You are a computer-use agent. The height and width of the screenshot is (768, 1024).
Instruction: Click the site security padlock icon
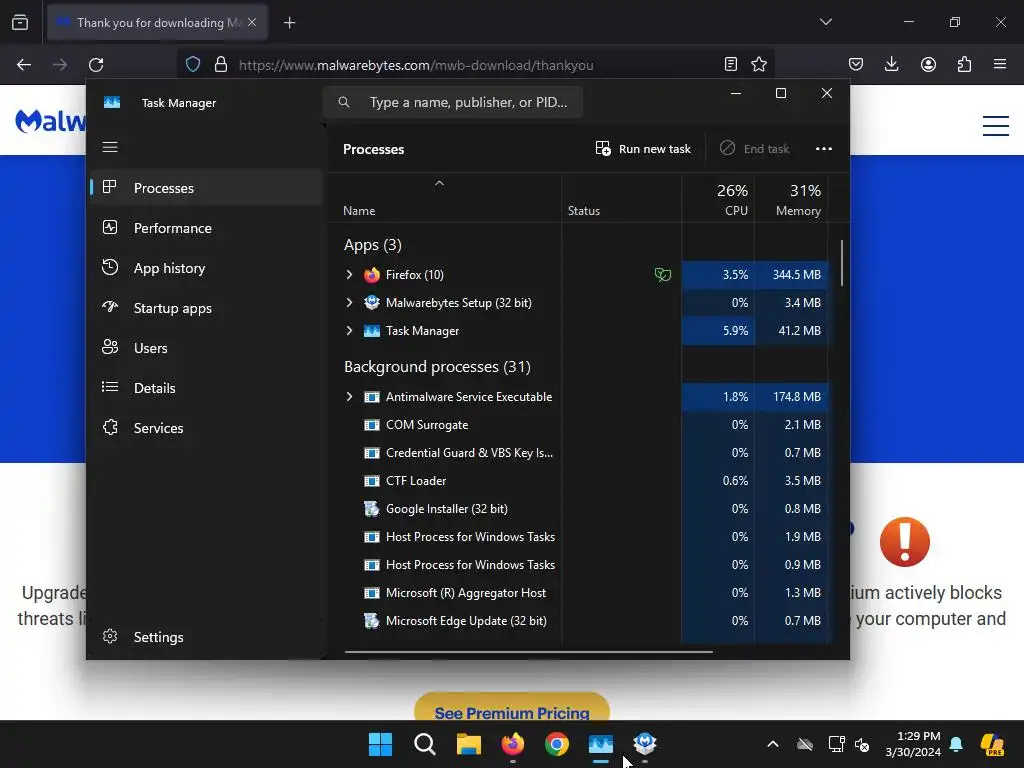(x=221, y=65)
